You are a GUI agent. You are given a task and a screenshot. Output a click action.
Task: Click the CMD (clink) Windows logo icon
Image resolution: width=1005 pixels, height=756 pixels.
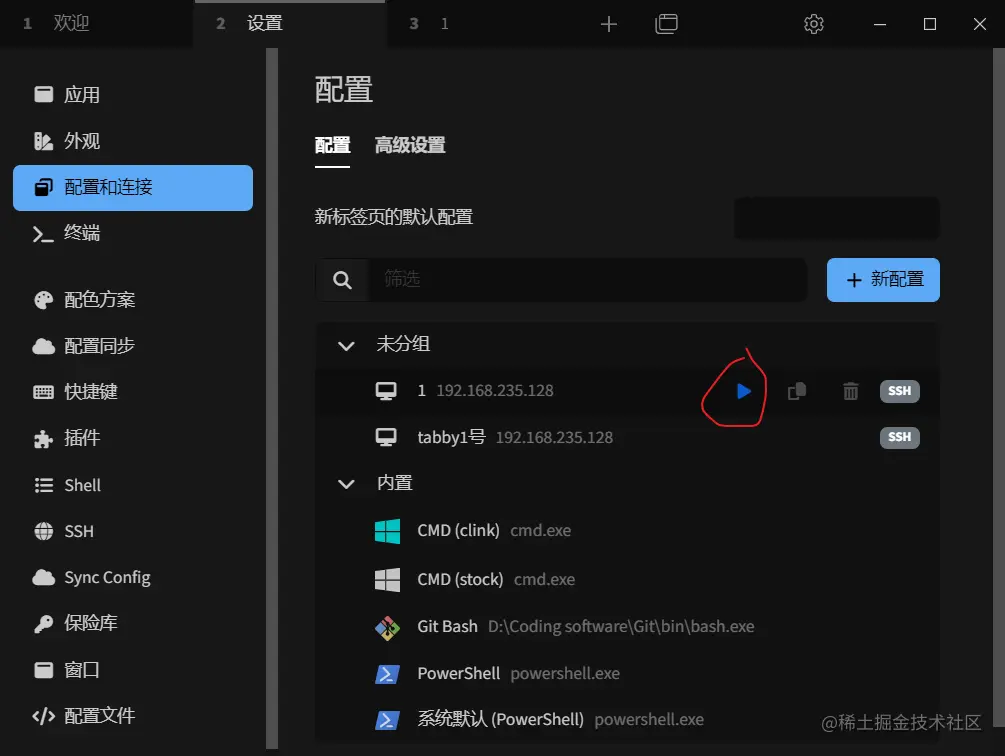387,531
